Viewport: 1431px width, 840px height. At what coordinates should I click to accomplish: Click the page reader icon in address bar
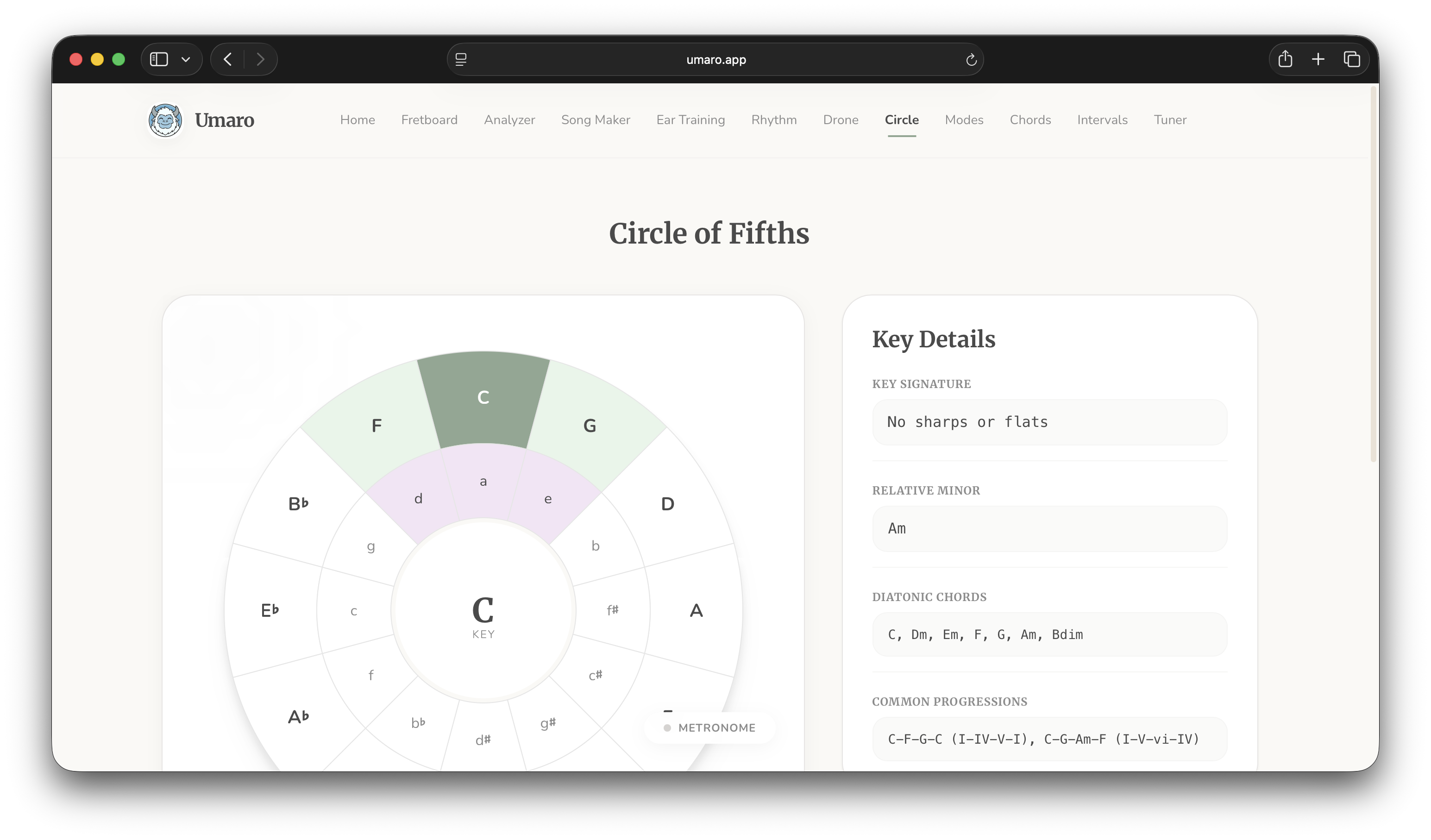(461, 59)
